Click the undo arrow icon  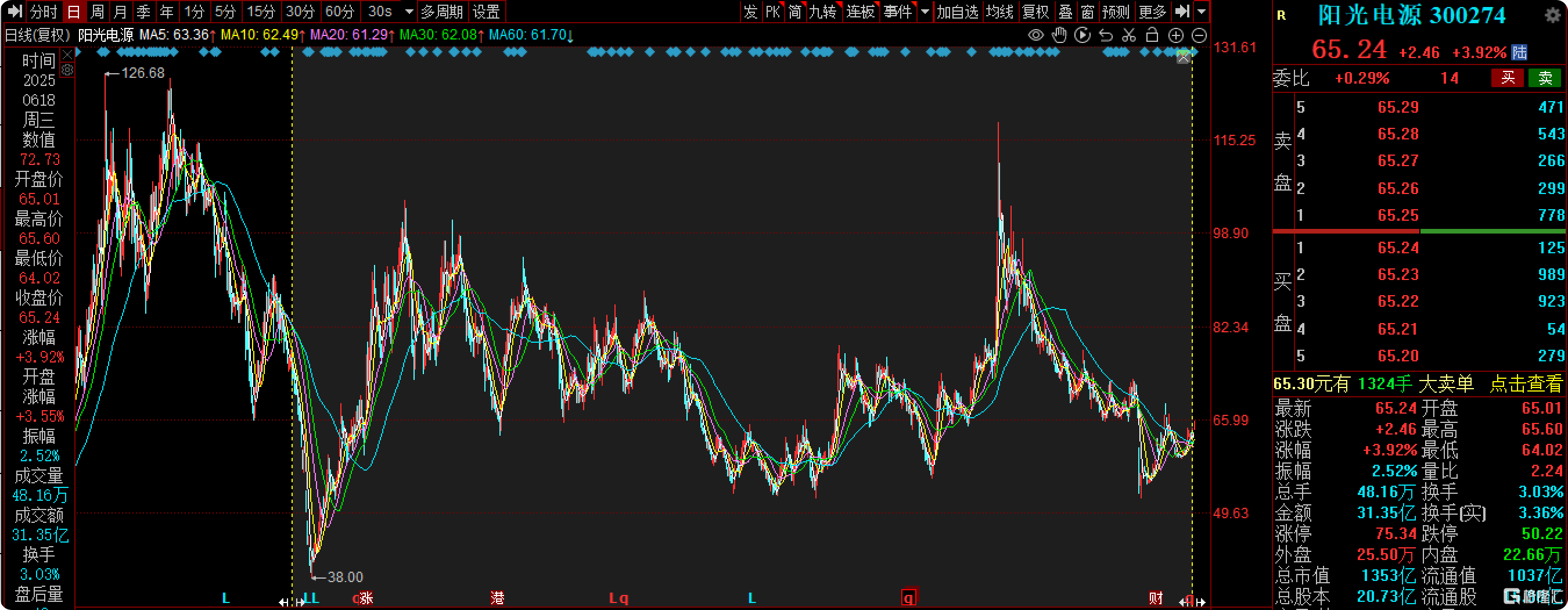[x=1105, y=35]
